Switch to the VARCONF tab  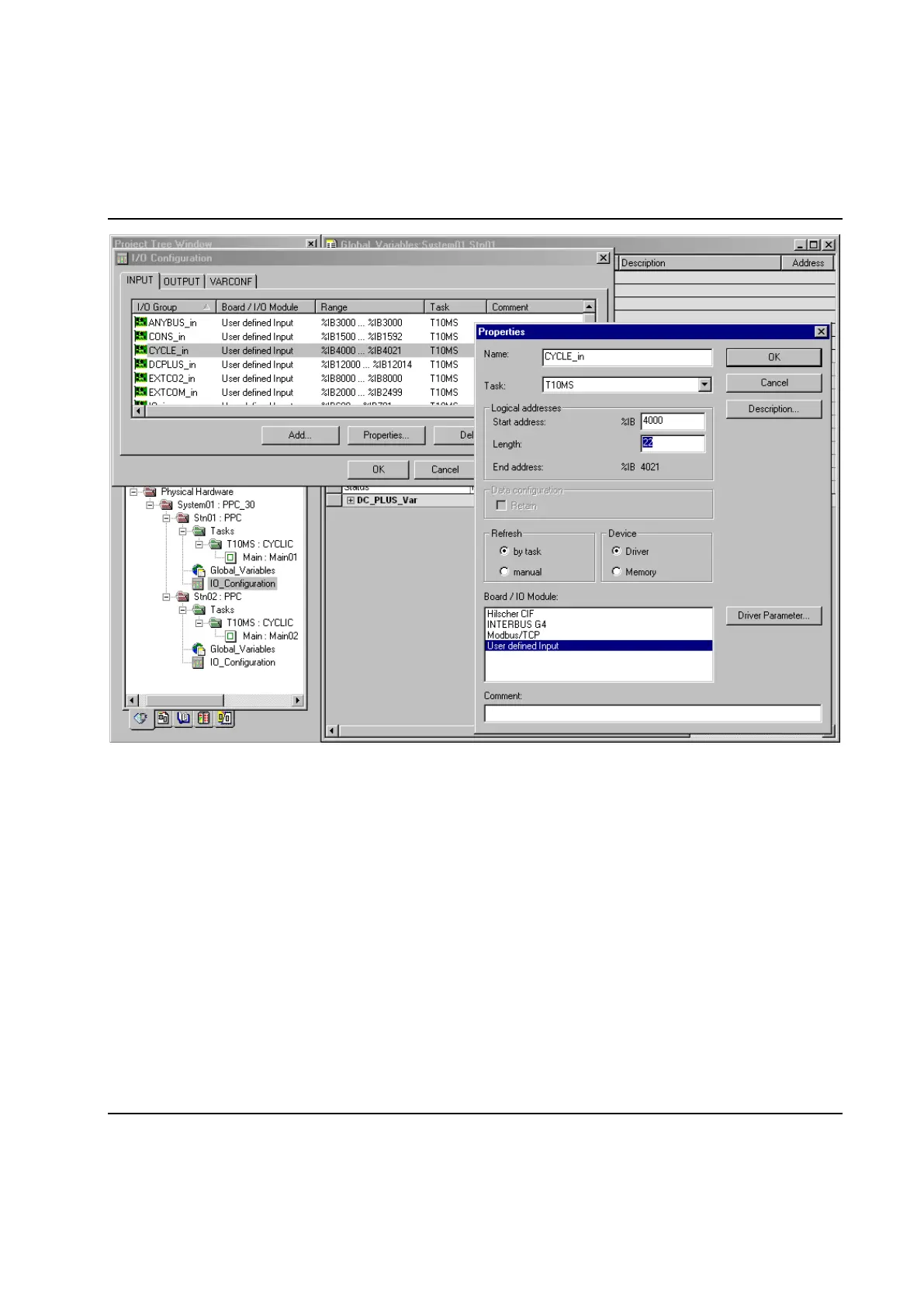231,282
